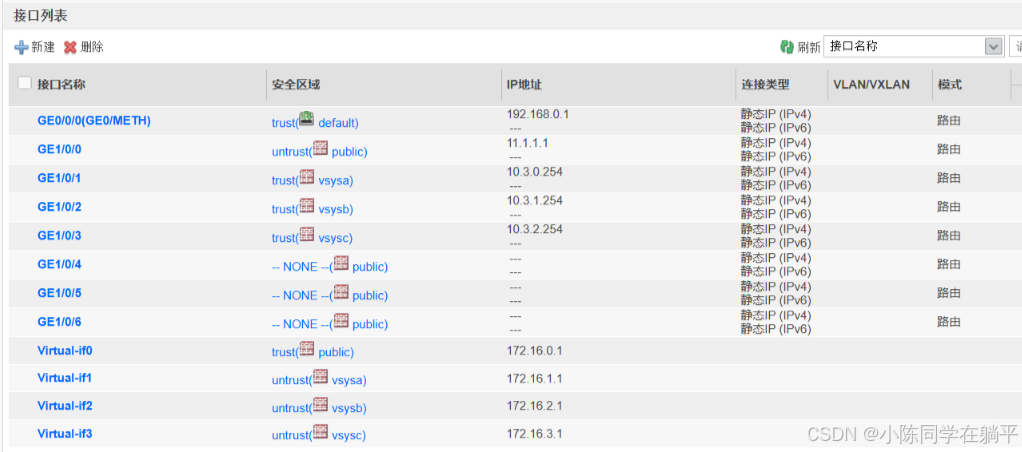This screenshot has height=452, width=1022.
Task: Click the vsysb icon in GE1/0/2 row
Action: pyautogui.click(x=306, y=206)
